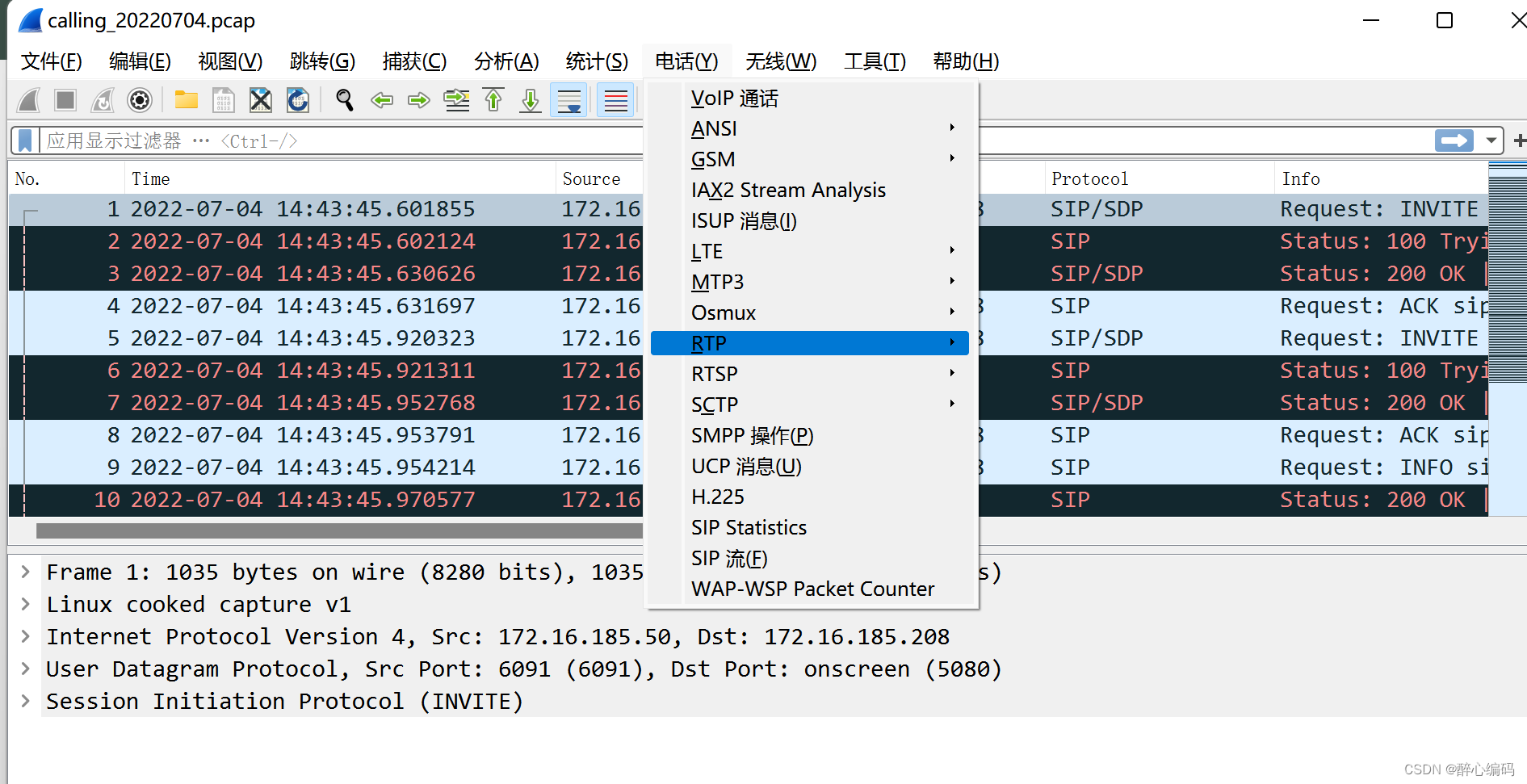The width and height of the screenshot is (1527, 784).
Task: Open the 工具(T) menu
Action: point(875,61)
